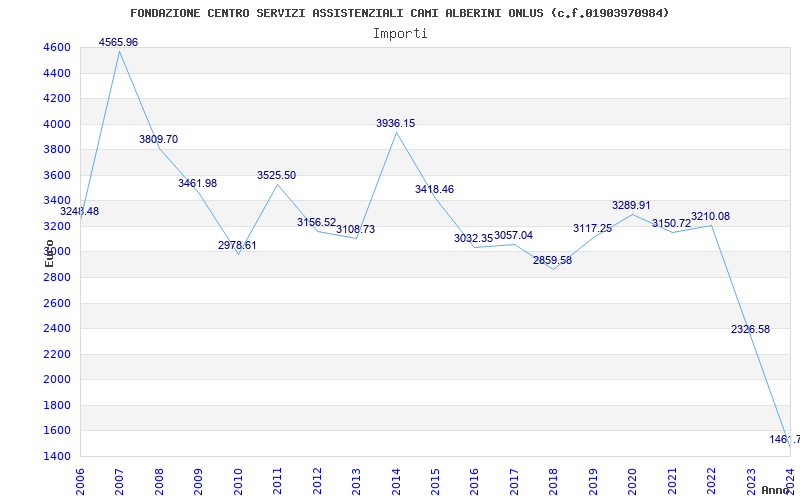Select the data label 3156.52
The height and width of the screenshot is (500, 800).
click(x=317, y=222)
